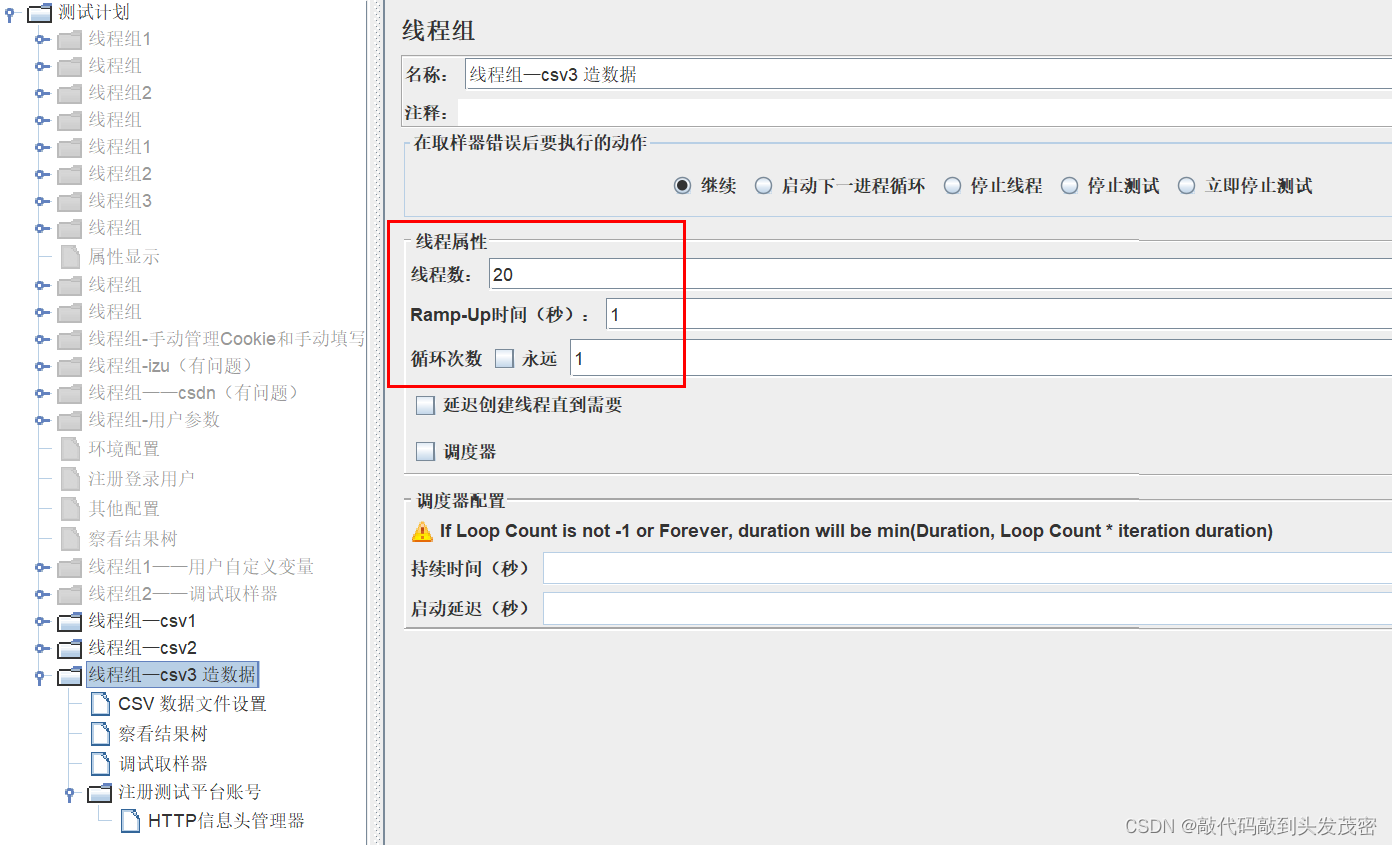Click the 名称 name input field
The image size is (1392, 845).
pos(928,74)
